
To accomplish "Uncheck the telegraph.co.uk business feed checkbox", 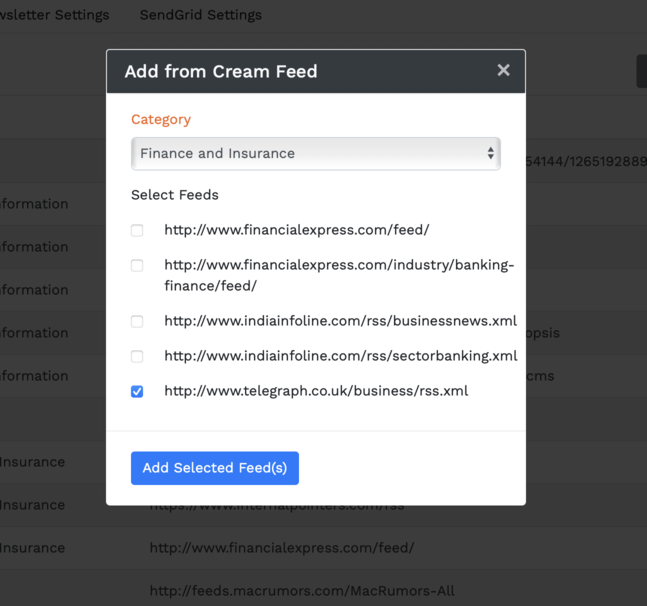I will point(137,392).
